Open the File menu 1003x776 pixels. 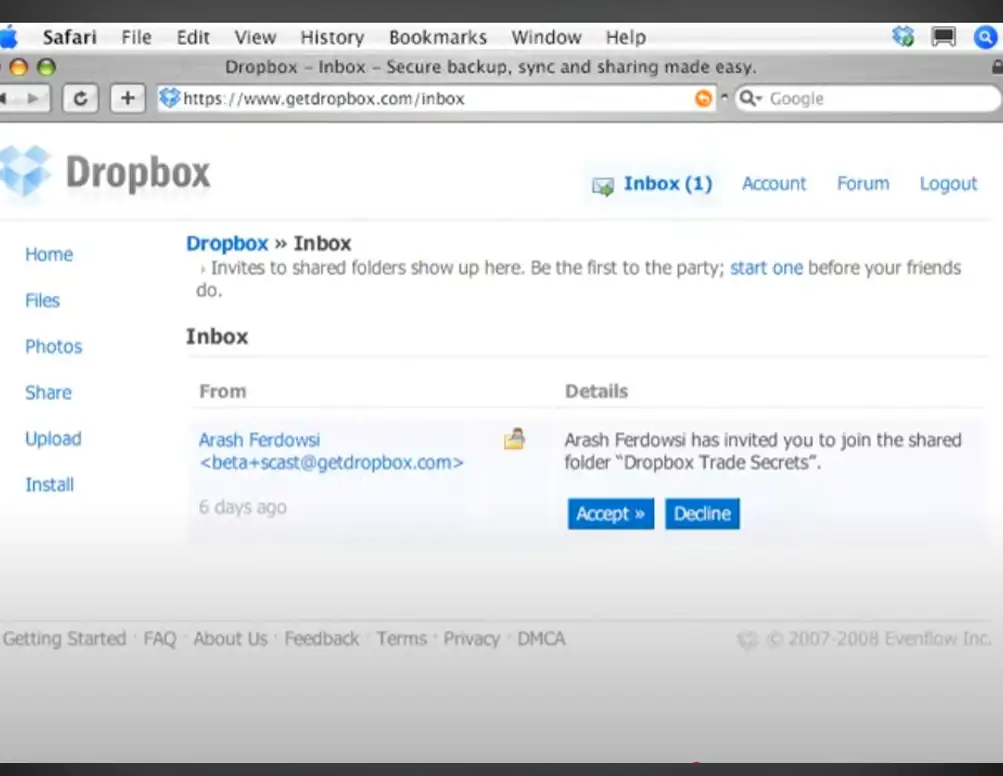click(136, 38)
